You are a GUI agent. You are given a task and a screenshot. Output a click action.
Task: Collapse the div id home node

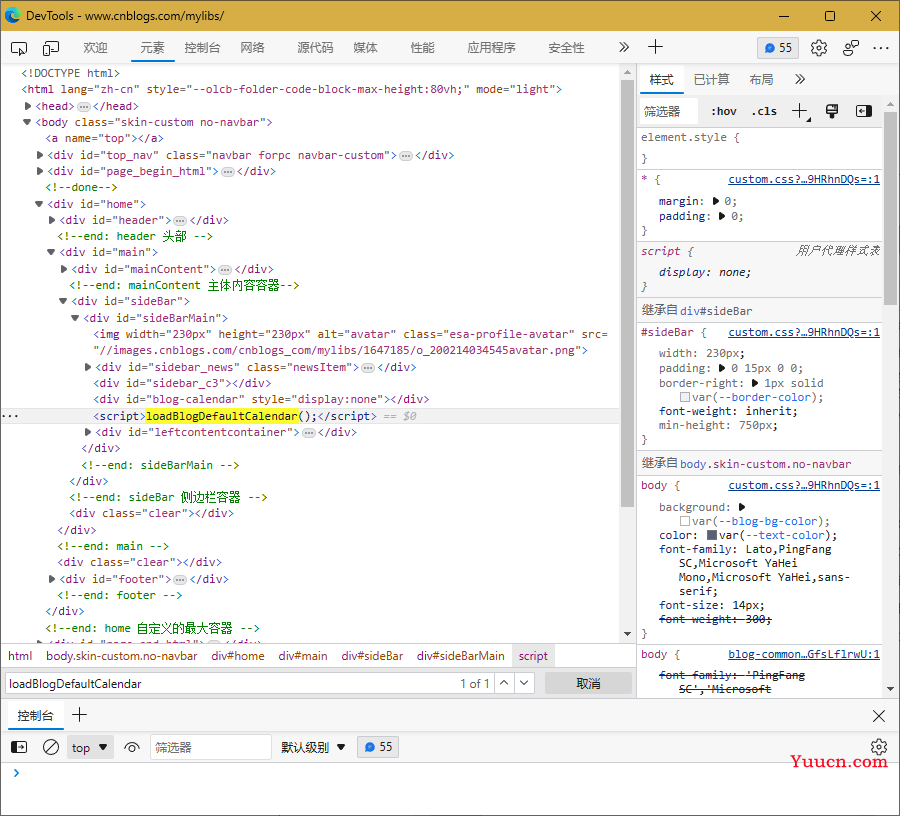[x=39, y=204]
